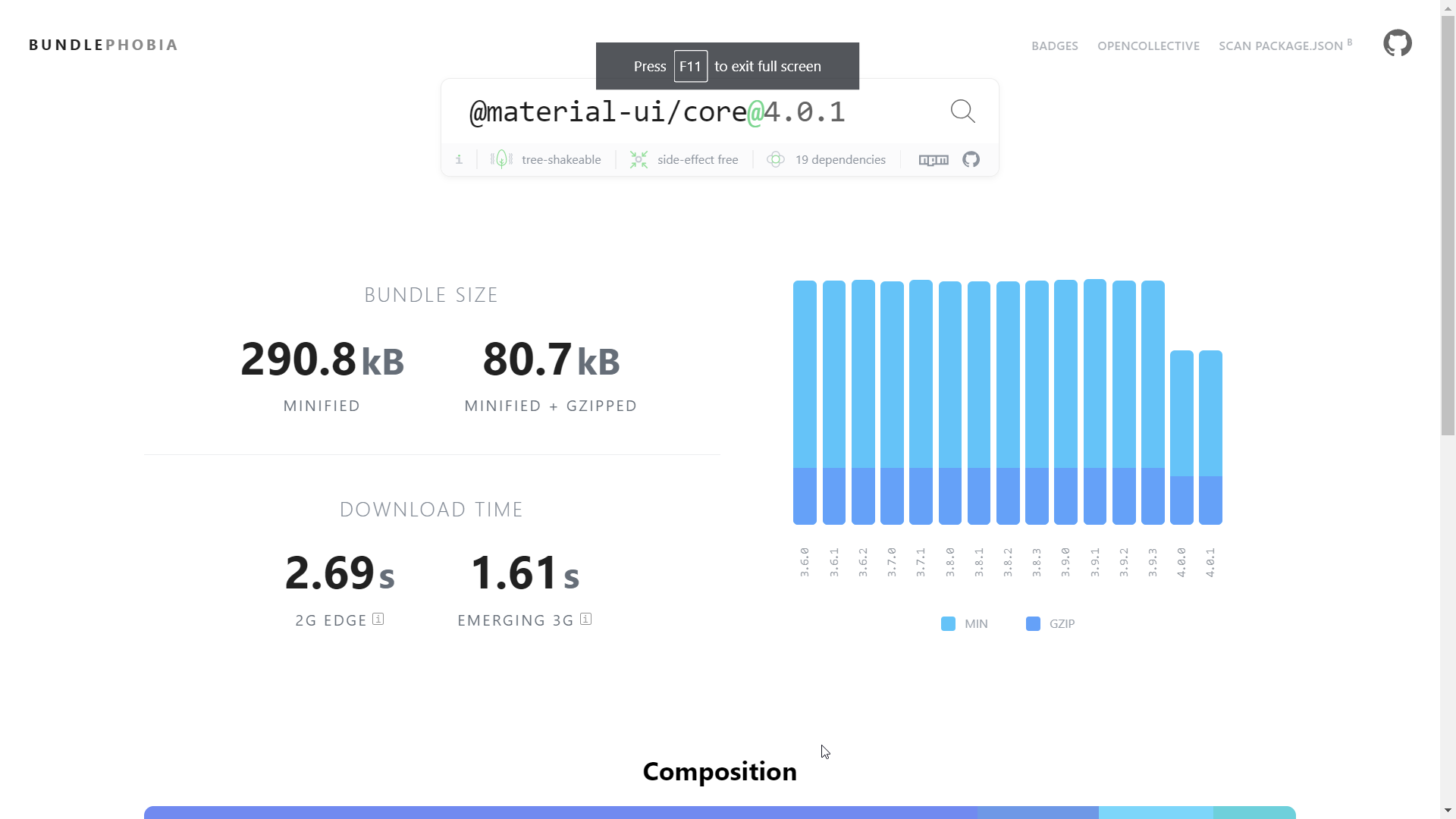Open the BADGES menu item
The image size is (1456, 819).
1055,45
